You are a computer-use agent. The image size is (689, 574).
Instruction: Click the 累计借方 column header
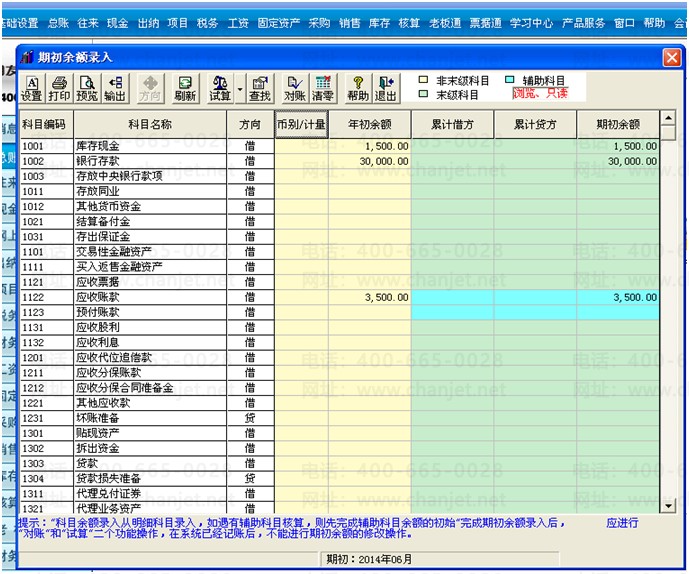coord(453,124)
